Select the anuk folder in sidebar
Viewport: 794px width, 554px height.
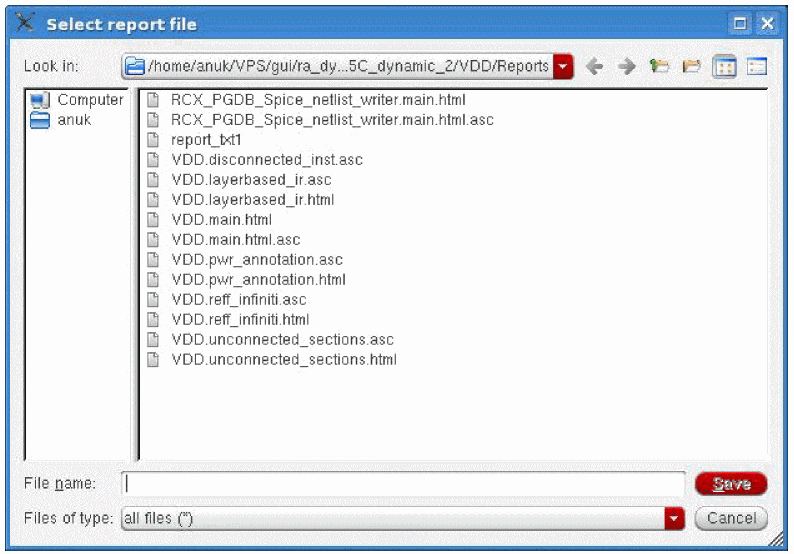(61, 120)
